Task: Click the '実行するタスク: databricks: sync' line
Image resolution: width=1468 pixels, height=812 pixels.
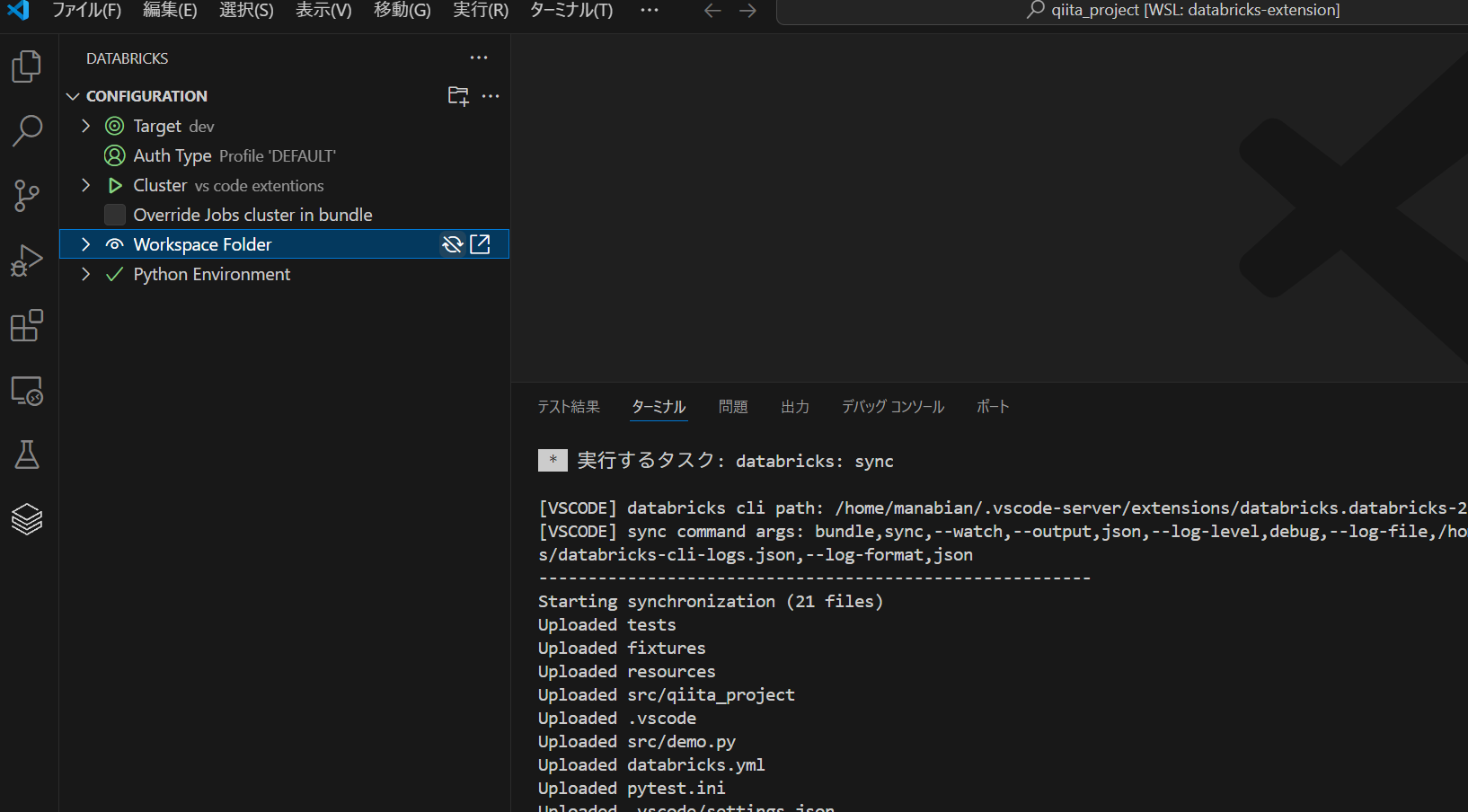Action: click(736, 460)
